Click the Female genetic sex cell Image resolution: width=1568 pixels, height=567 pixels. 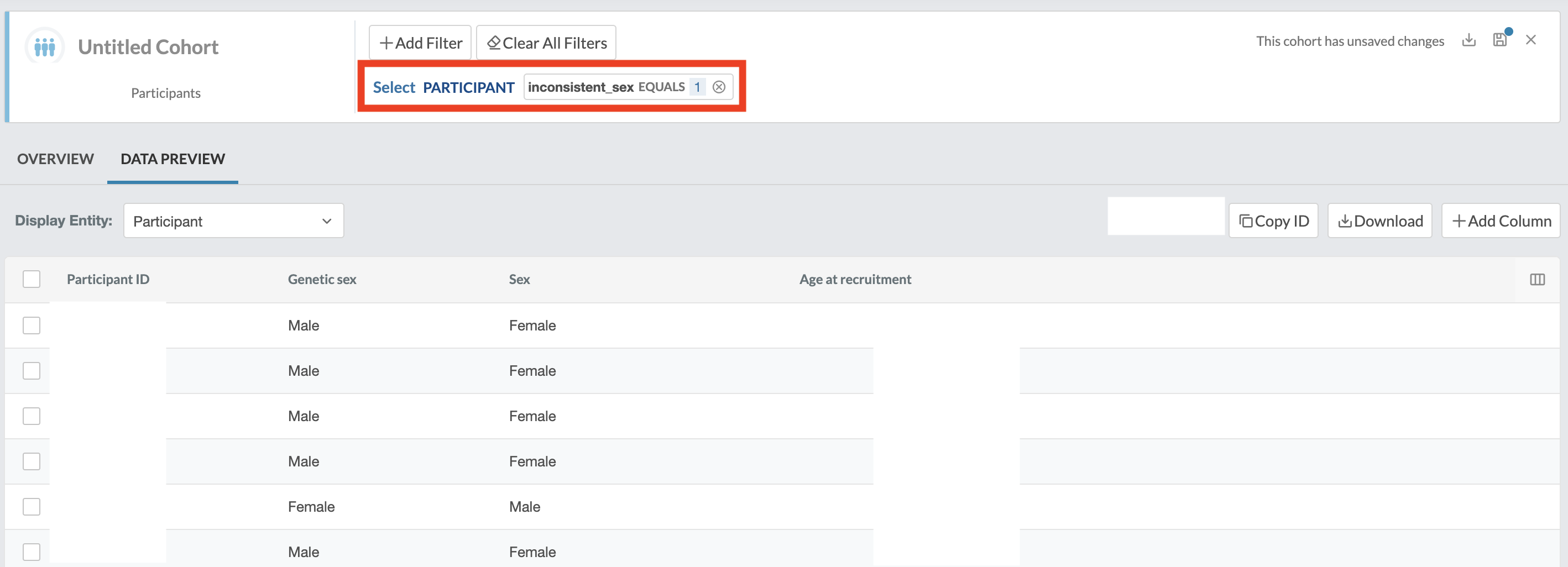click(x=311, y=507)
